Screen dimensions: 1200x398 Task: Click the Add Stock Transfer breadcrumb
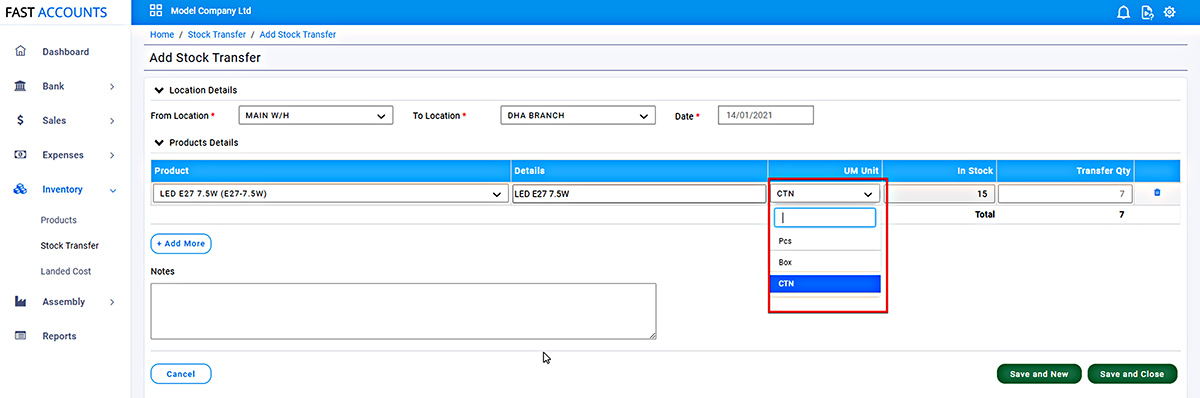(x=298, y=34)
